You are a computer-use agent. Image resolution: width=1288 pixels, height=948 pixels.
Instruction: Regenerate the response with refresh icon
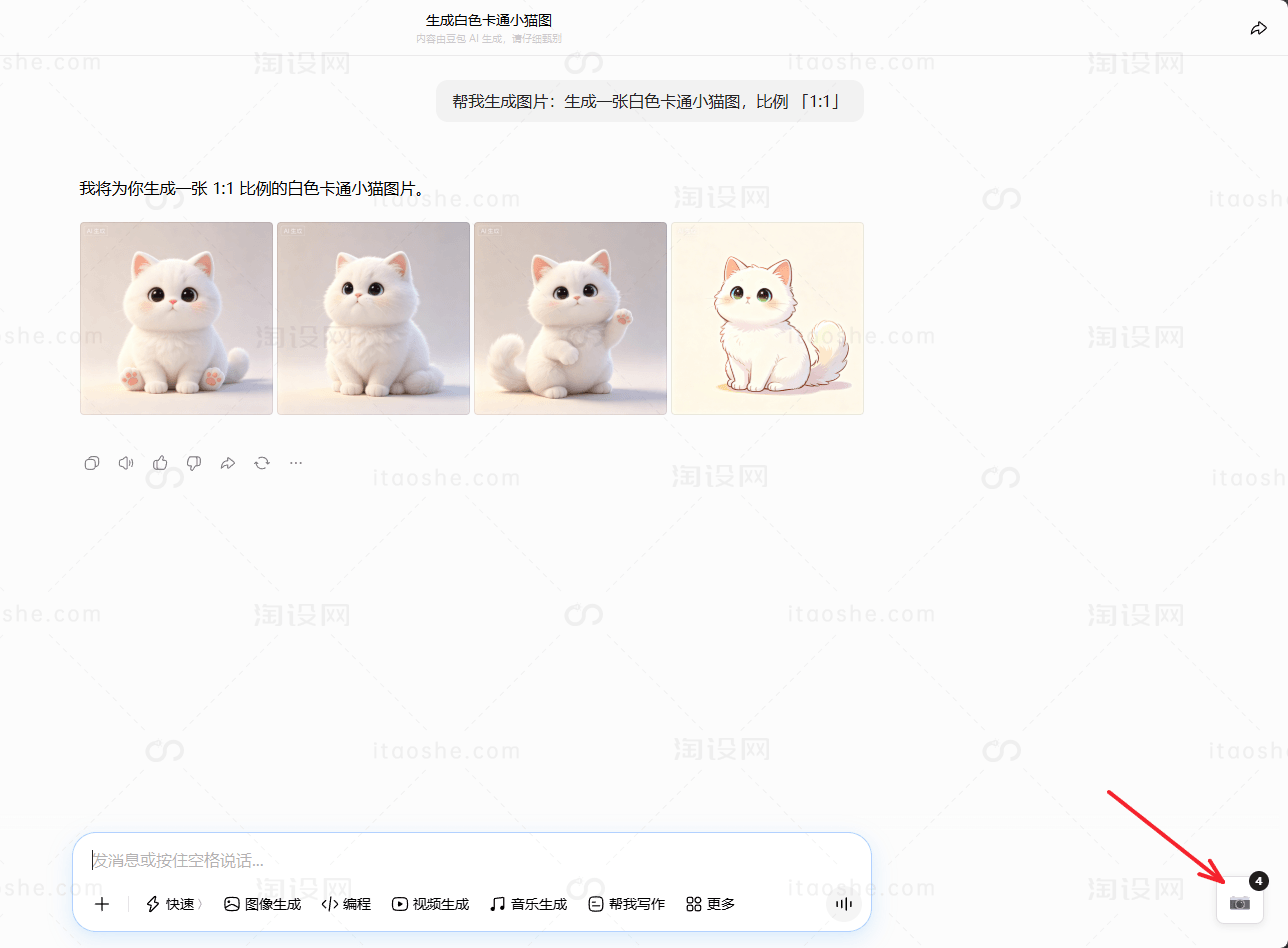[262, 463]
